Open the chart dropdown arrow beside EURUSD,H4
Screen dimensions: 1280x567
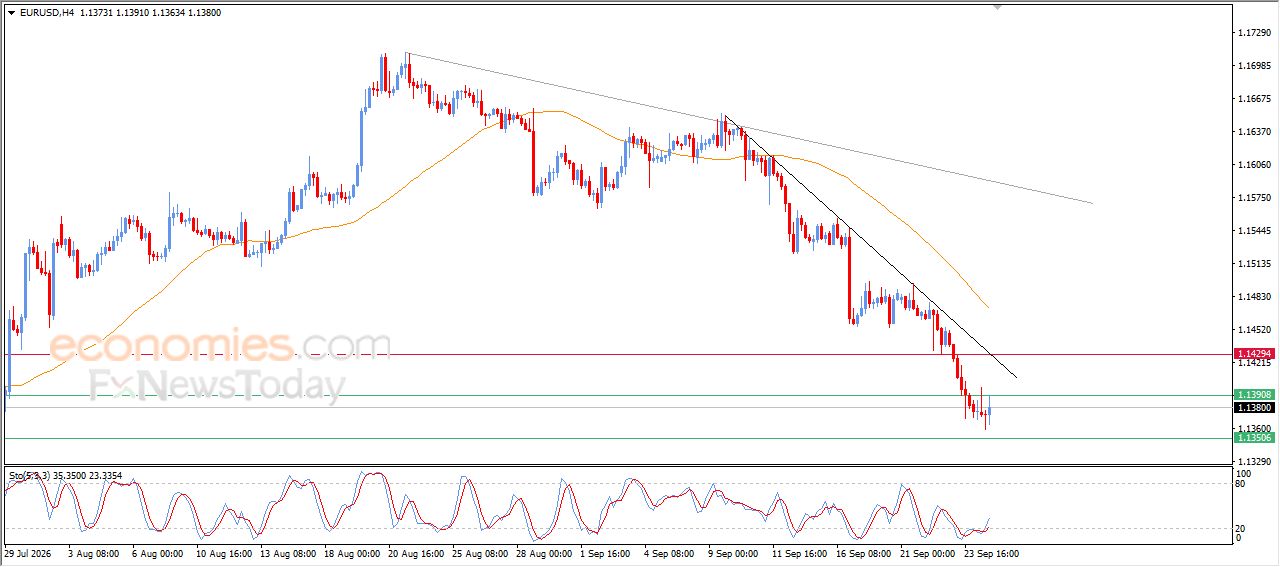click(11, 13)
